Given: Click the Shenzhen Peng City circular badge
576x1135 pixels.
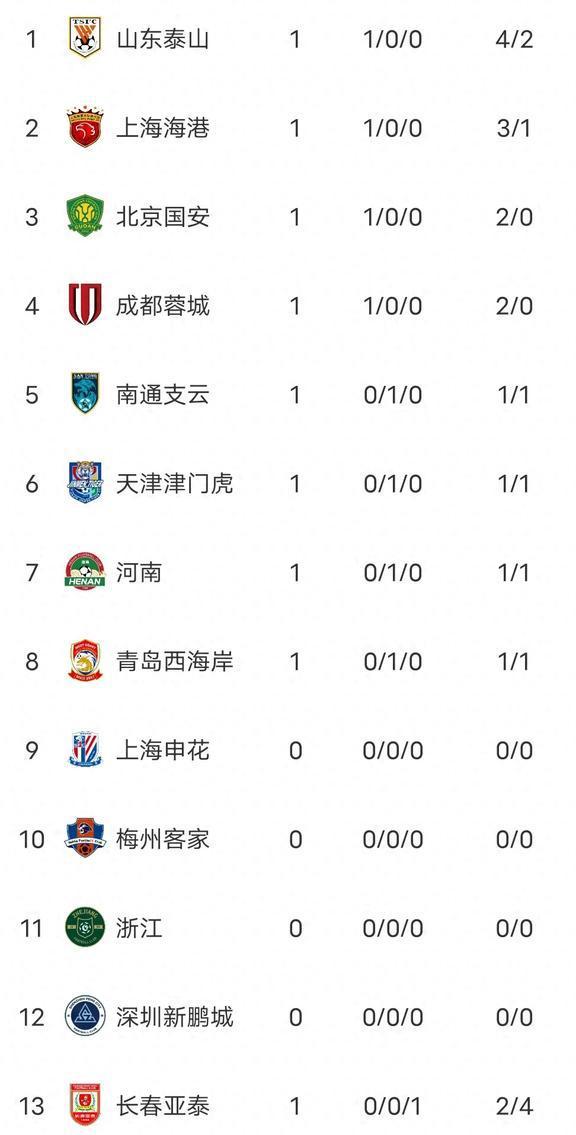Looking at the screenshot, I should point(85,1016).
